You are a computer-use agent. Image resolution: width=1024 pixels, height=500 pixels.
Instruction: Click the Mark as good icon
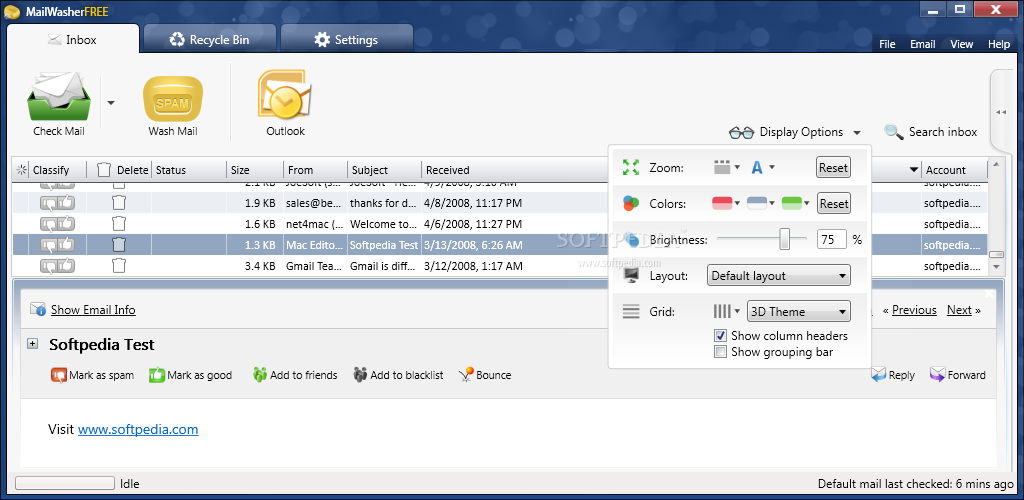[157, 375]
